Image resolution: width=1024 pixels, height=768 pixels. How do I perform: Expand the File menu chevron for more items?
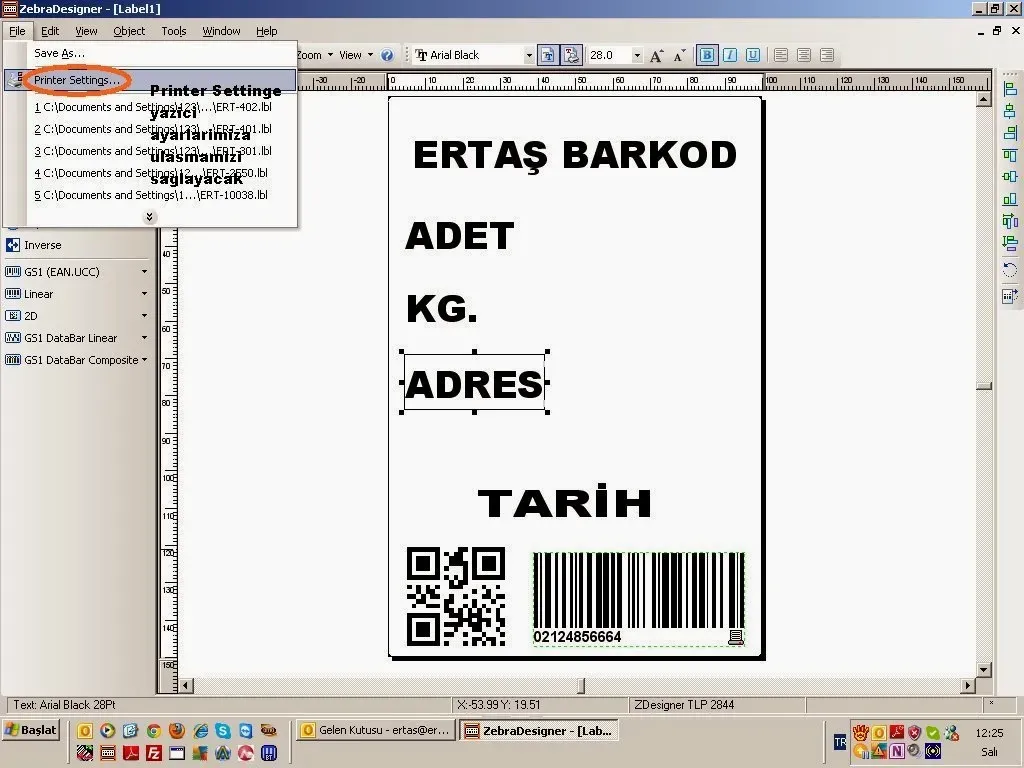pos(149,217)
